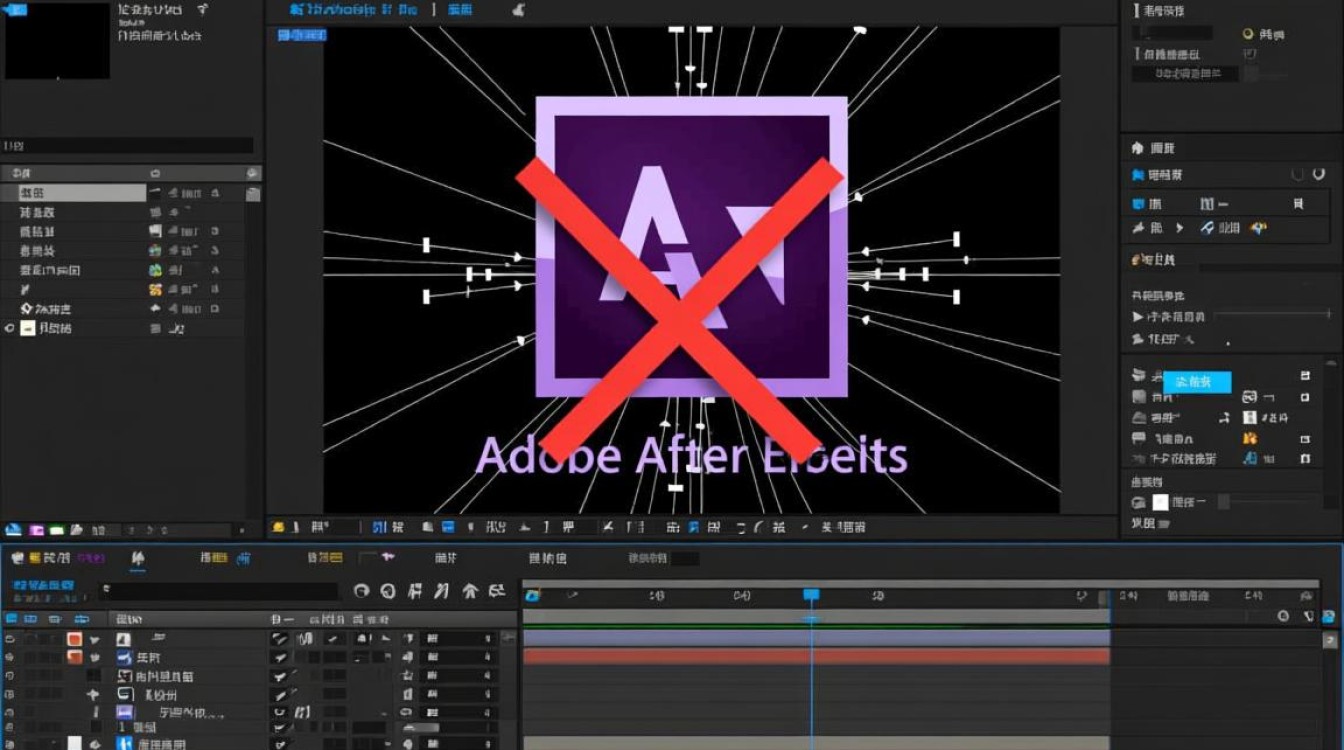The image size is (1344, 750).
Task: Click the timeline tab icon with the blue underline
Action: pos(138,558)
